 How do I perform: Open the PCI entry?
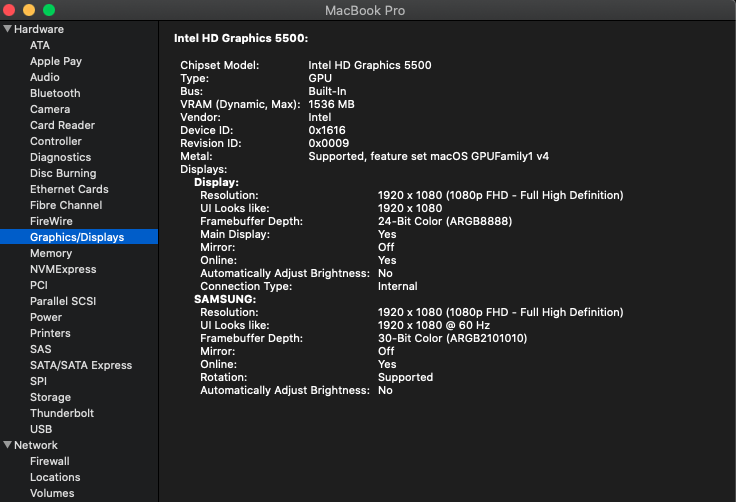pos(38,285)
